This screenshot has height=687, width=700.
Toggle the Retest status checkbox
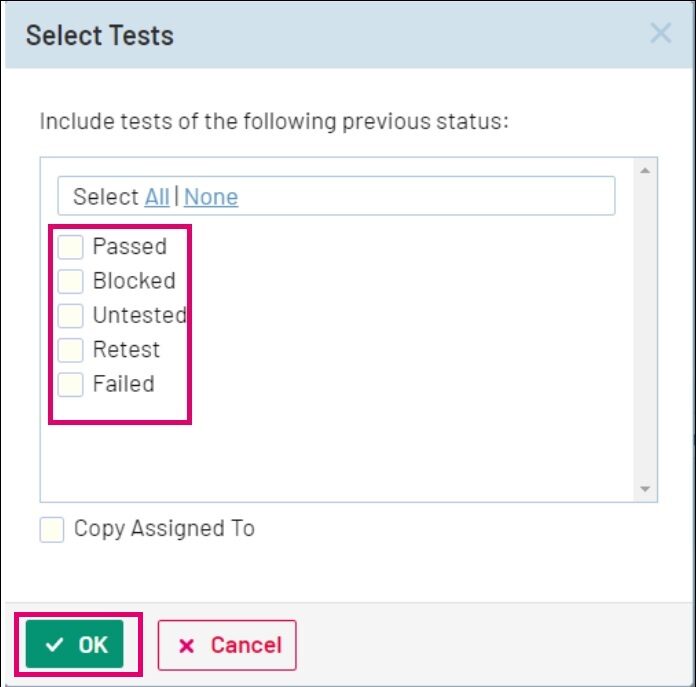(71, 350)
